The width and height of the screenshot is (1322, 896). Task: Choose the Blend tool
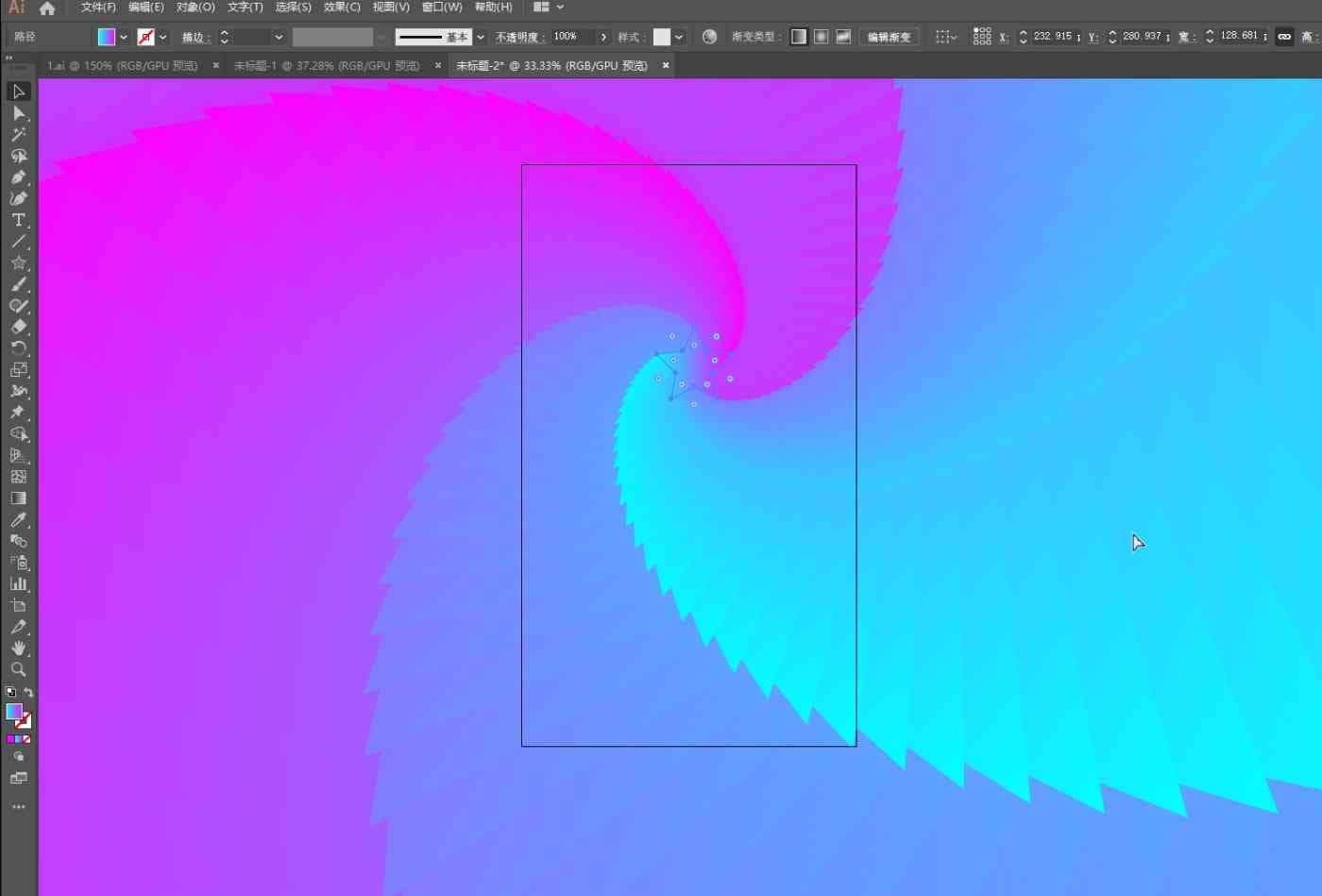click(18, 541)
